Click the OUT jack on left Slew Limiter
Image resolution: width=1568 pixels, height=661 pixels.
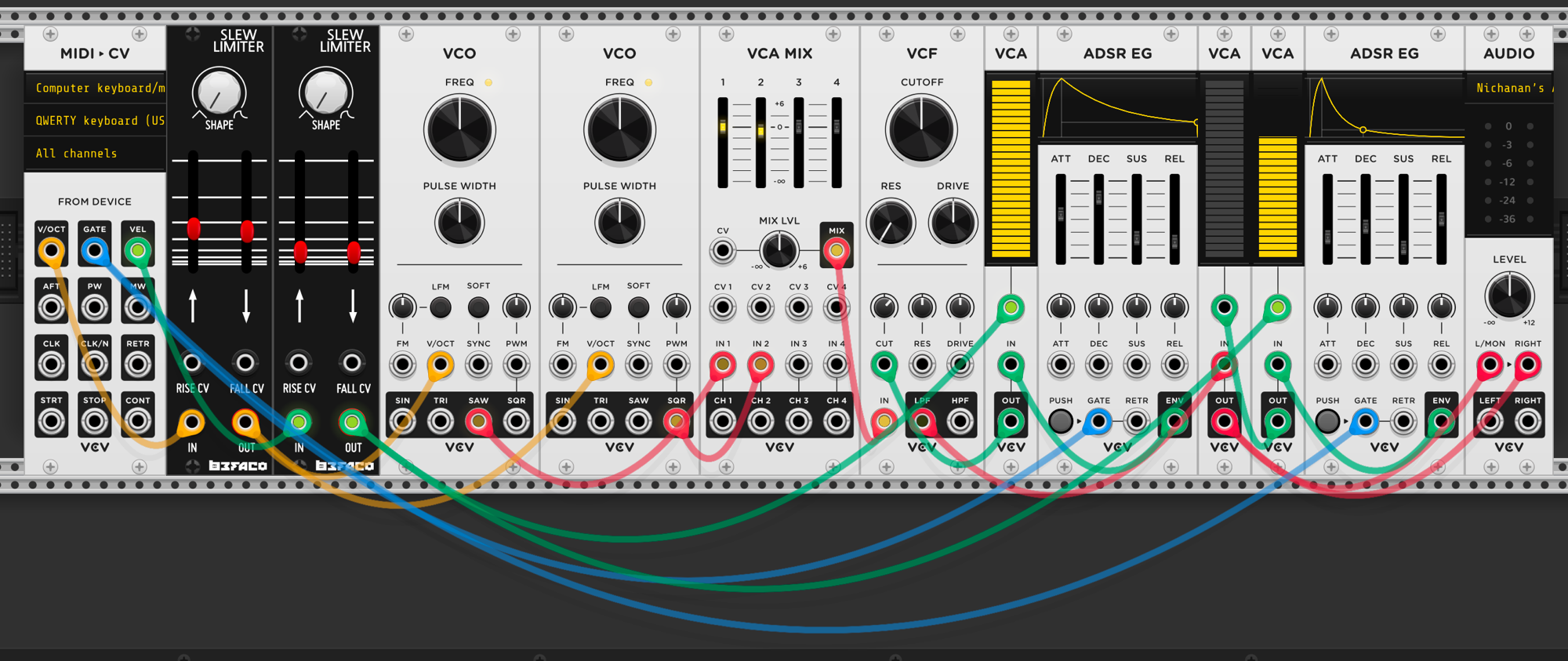245,423
